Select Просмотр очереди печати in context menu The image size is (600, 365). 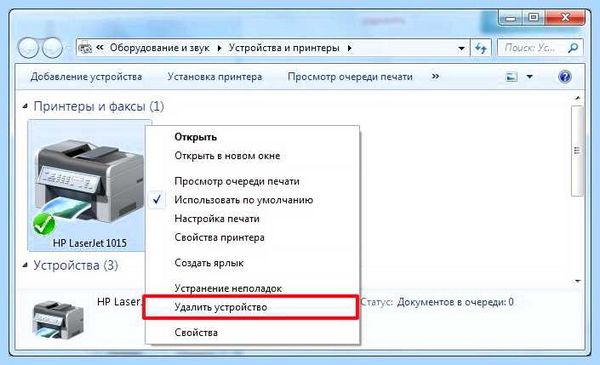pyautogui.click(x=252, y=181)
